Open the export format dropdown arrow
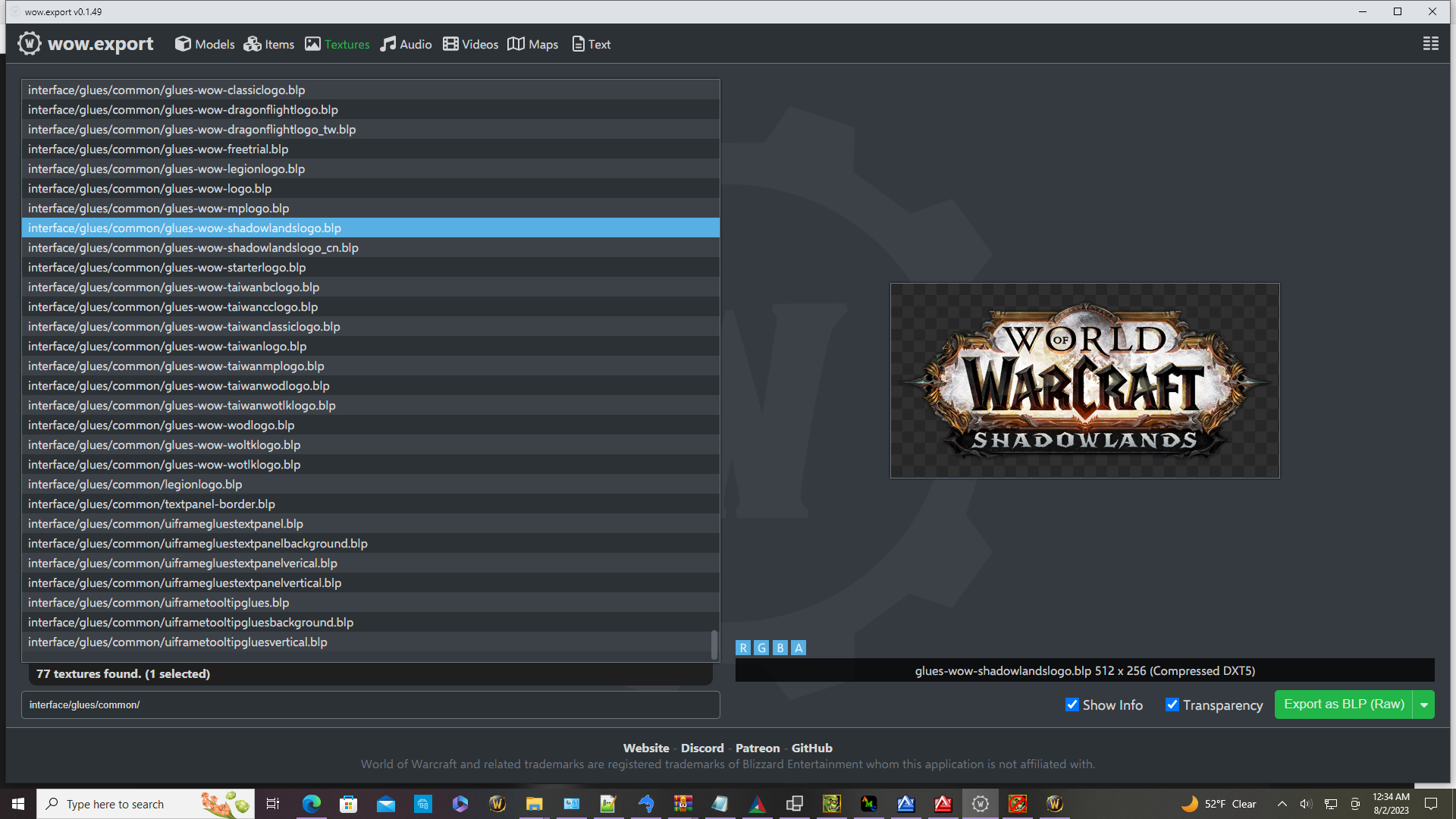 click(x=1424, y=704)
